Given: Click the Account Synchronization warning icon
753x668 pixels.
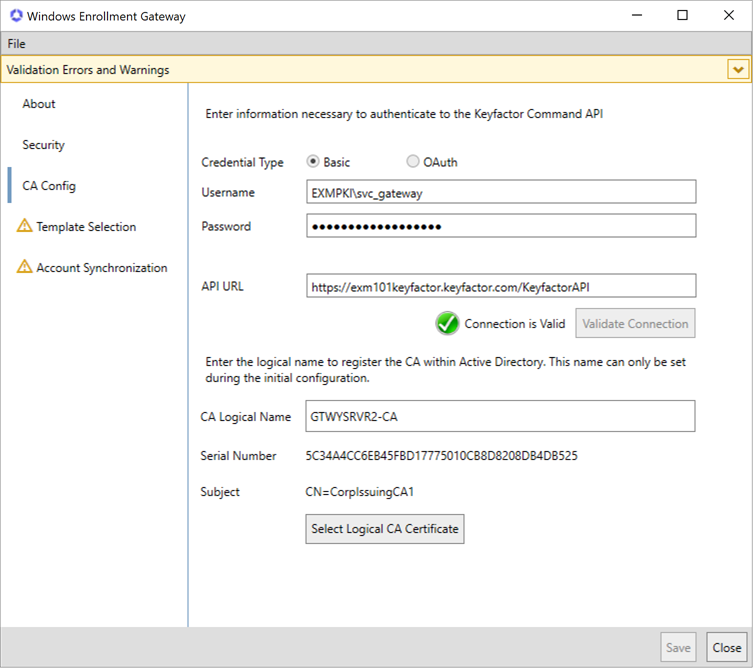Looking at the screenshot, I should 24,268.
